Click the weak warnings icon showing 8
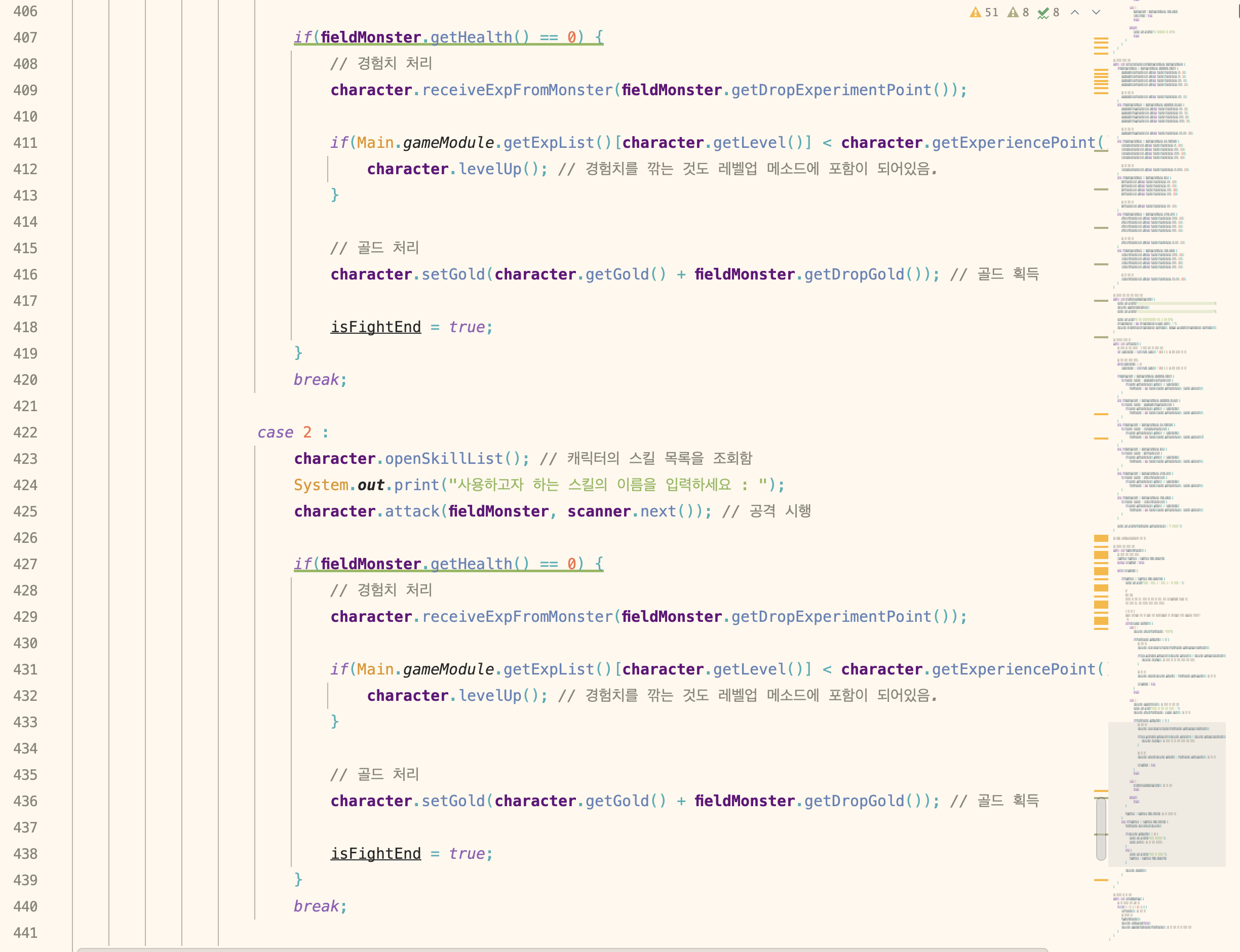This screenshot has height=952, width=1240. (x=1013, y=13)
